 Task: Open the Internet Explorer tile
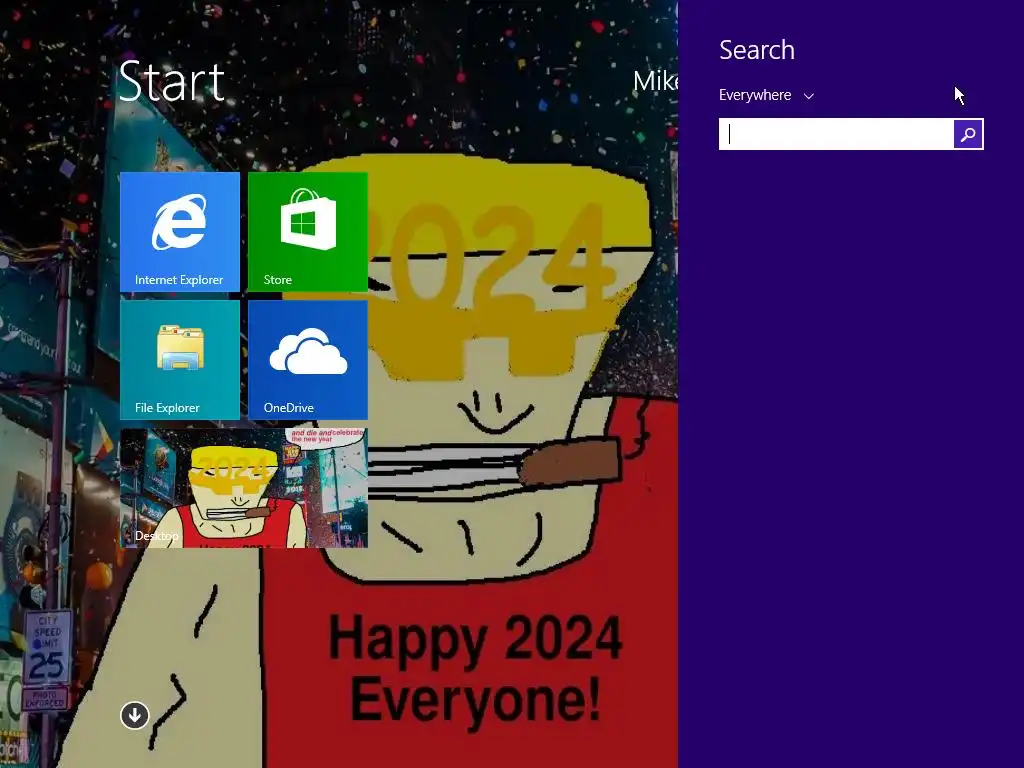click(180, 232)
